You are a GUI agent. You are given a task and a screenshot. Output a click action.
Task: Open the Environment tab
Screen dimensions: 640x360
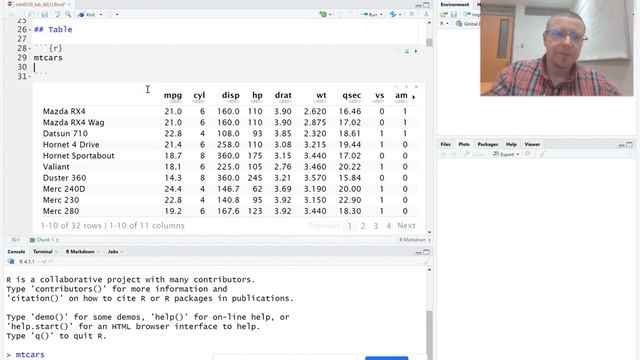pos(455,4)
